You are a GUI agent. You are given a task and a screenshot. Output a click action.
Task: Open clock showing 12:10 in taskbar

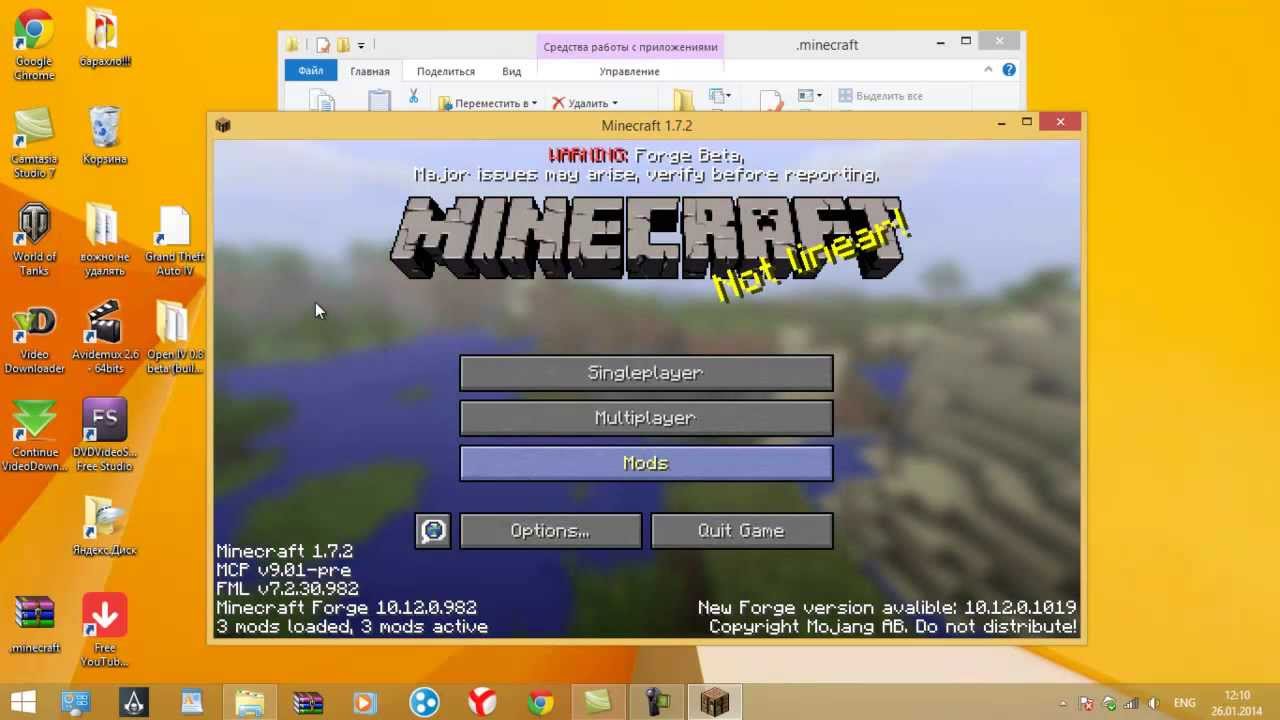pos(1237,702)
